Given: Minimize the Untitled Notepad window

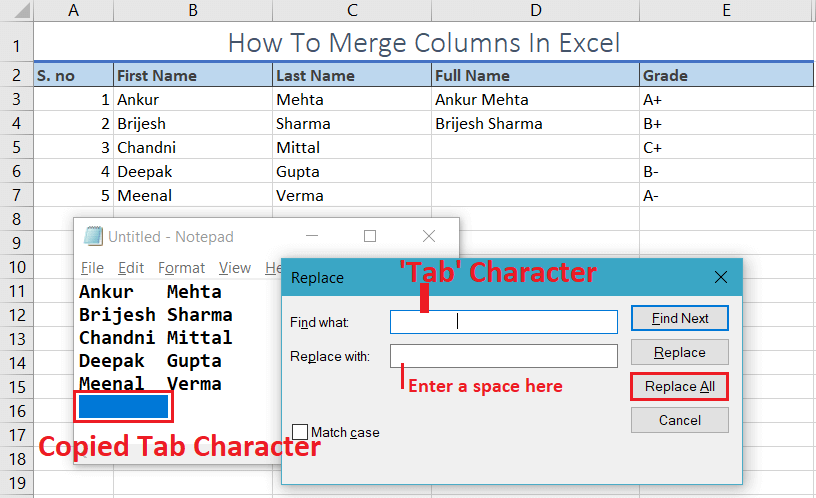Looking at the screenshot, I should pos(312,236).
